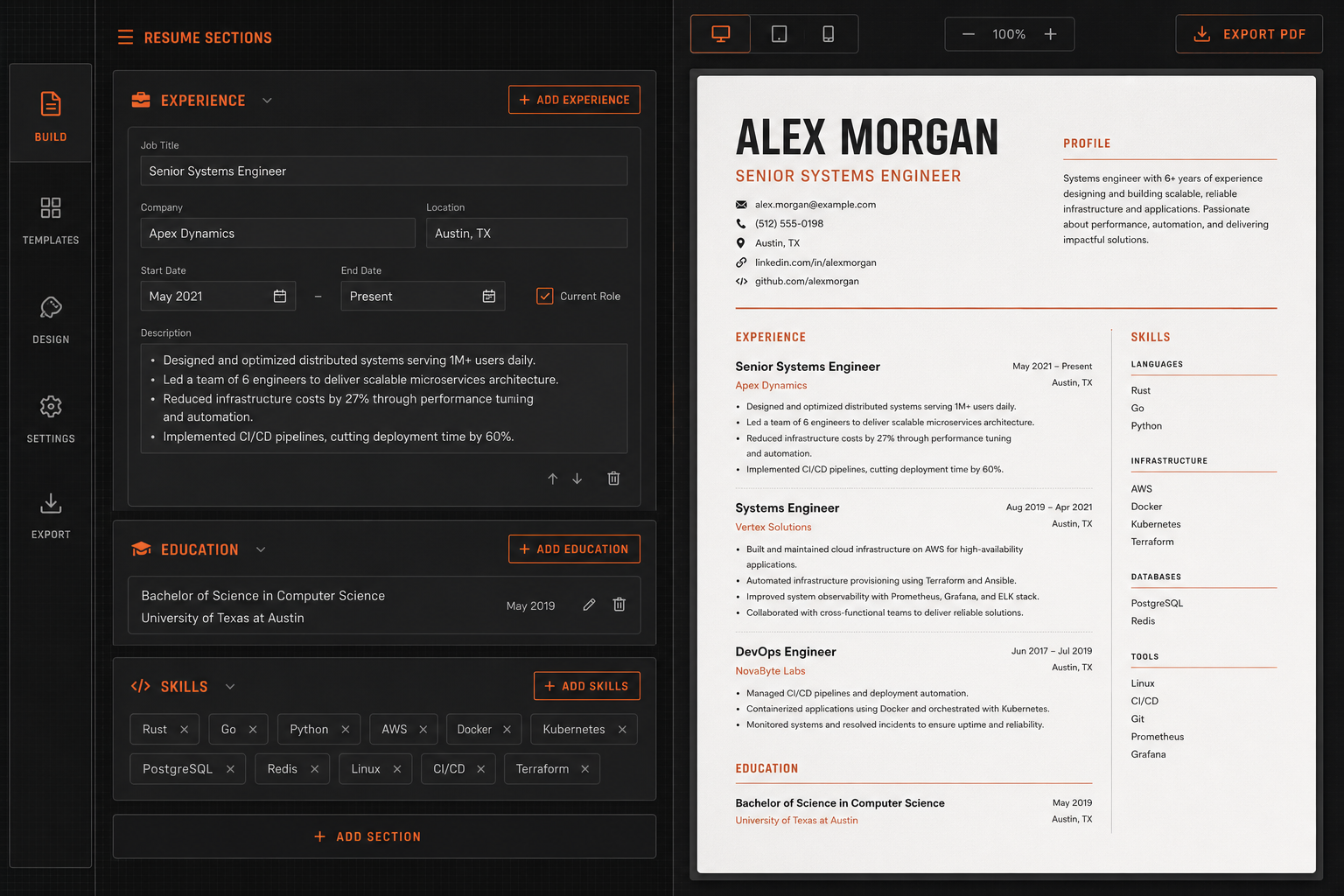The image size is (1344, 896).
Task: Click the briefcase icon in Experience header
Action: [141, 100]
